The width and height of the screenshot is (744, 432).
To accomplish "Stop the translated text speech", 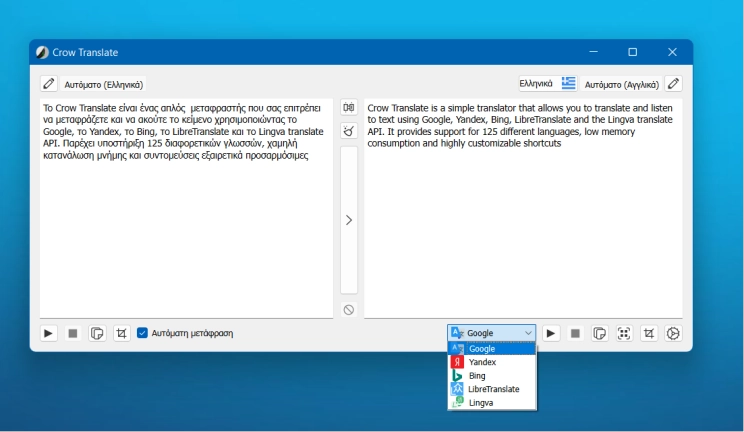I will pyautogui.click(x=575, y=333).
